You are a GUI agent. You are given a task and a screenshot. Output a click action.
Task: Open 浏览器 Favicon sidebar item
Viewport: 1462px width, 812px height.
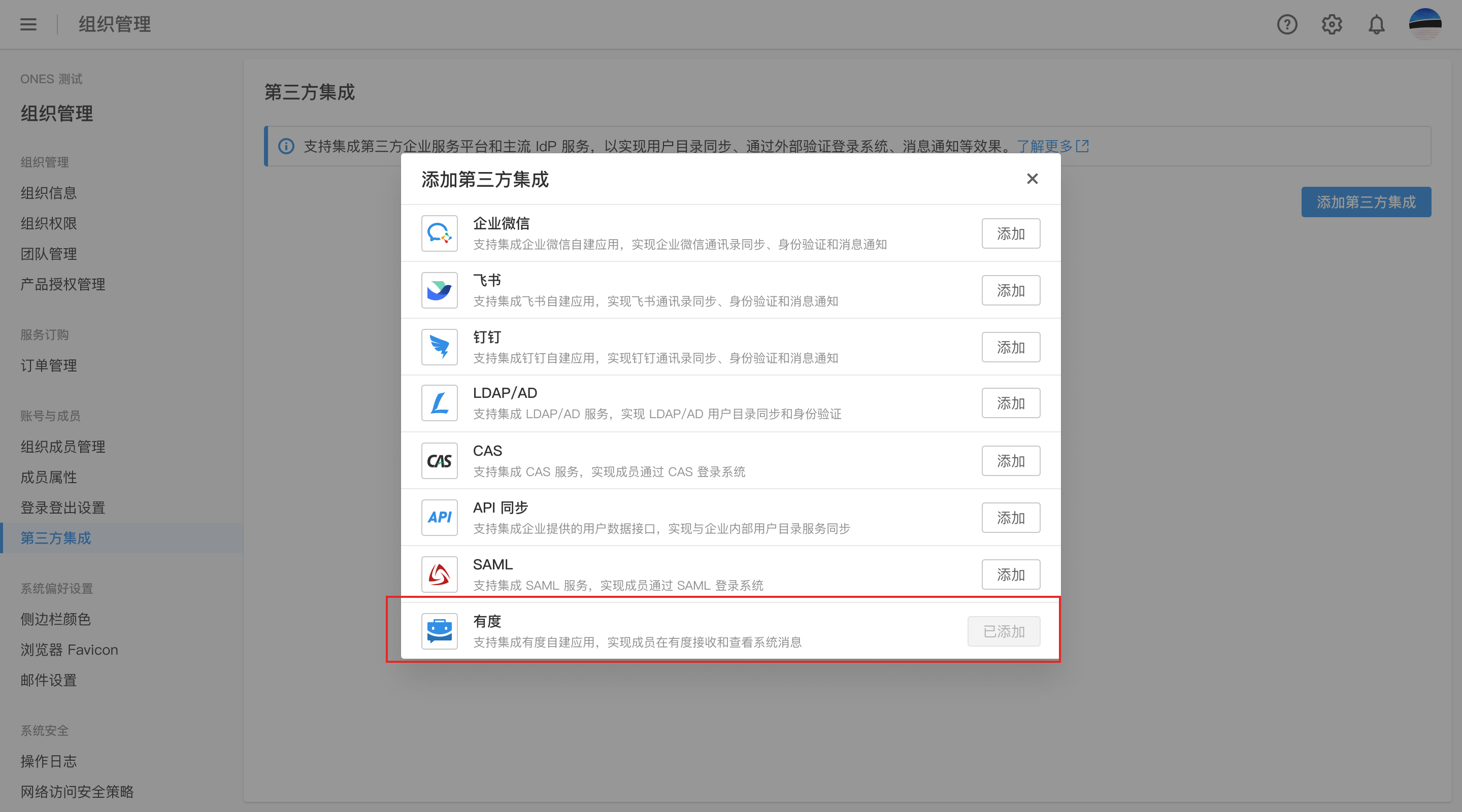(x=69, y=650)
